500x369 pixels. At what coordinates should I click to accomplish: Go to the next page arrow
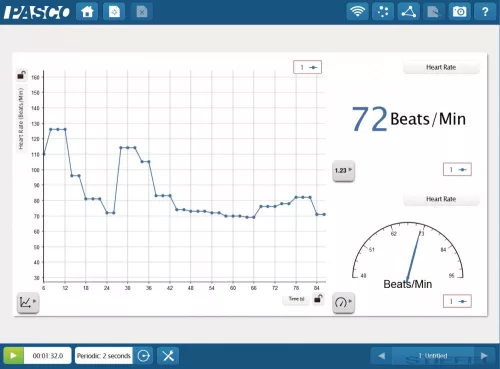click(x=484, y=356)
